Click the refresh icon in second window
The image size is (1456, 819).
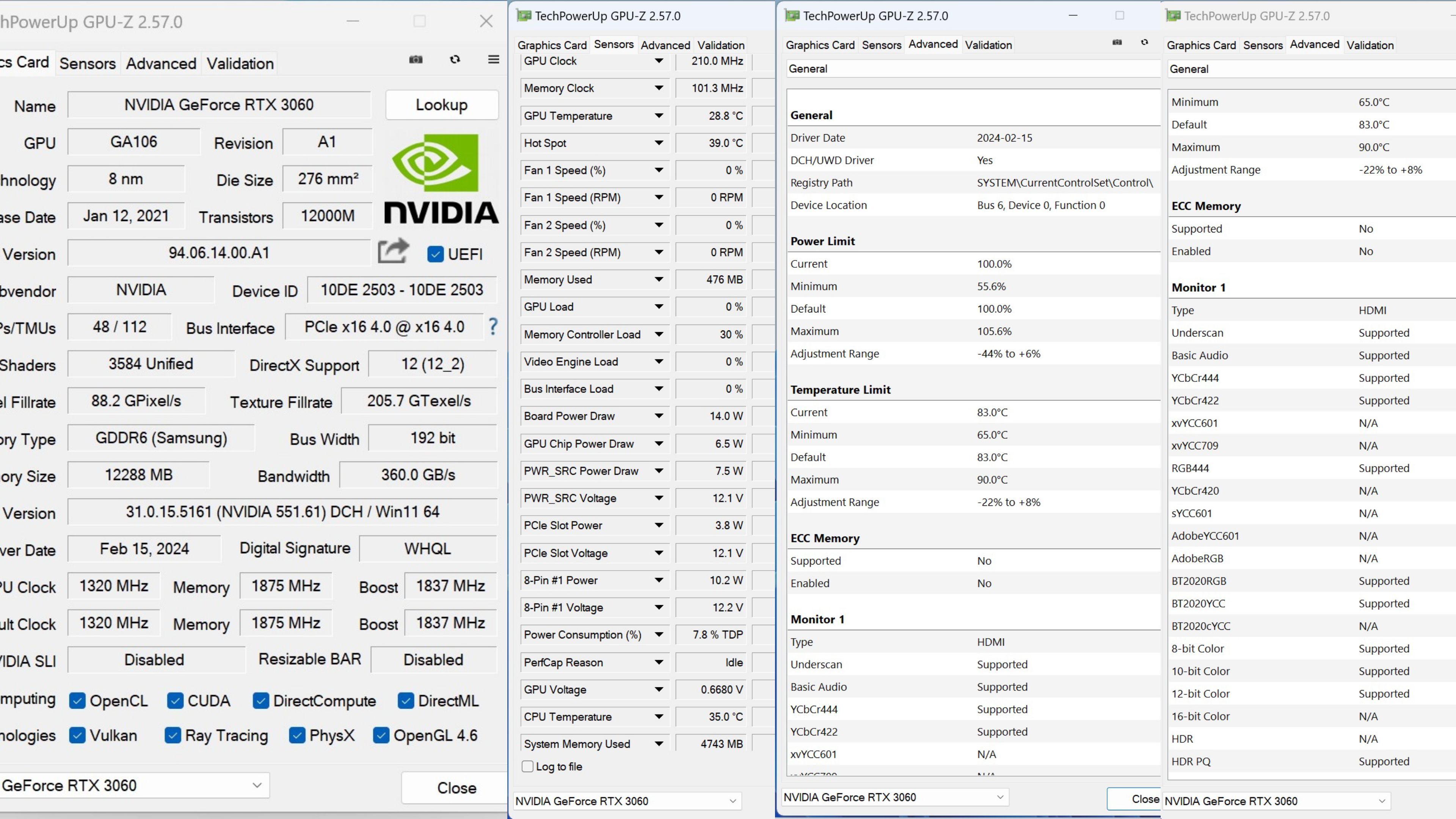(1145, 42)
